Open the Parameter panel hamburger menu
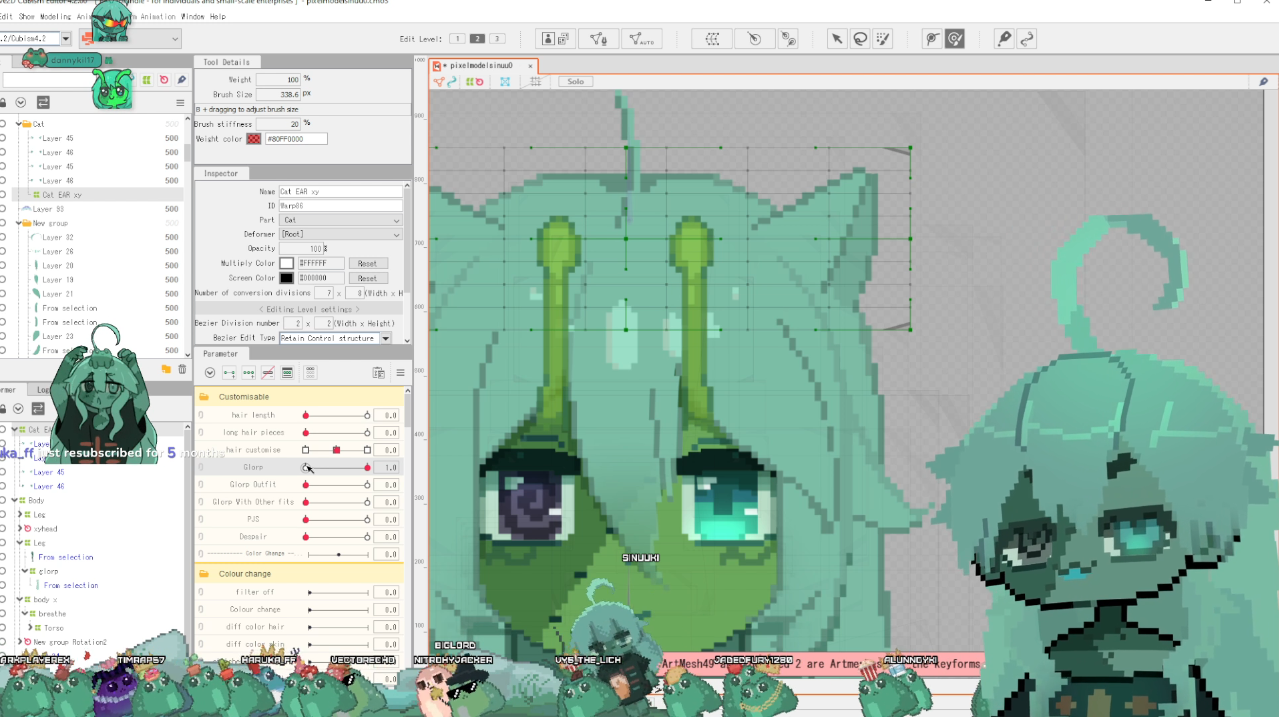 pyautogui.click(x=398, y=373)
